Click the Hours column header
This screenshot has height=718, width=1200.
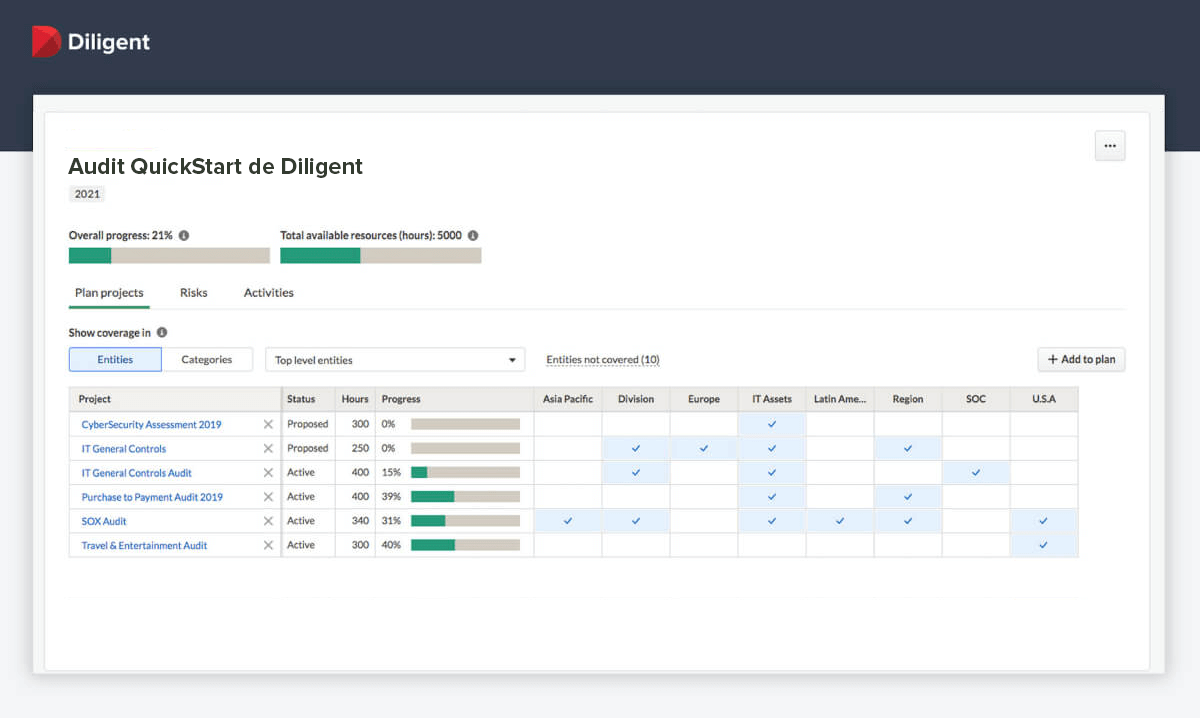355,399
